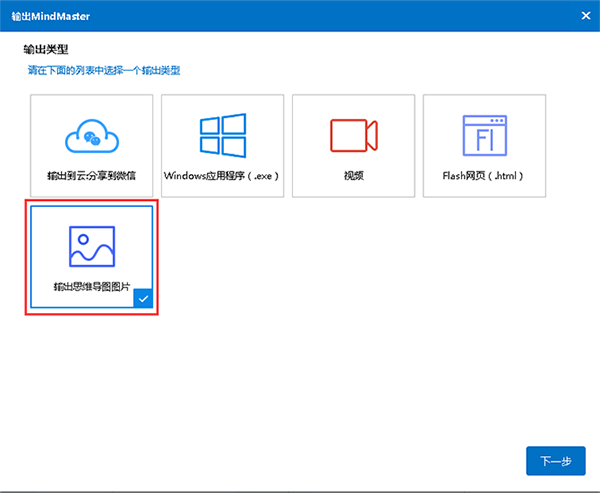Viewport: 600px width, 493px height.
Task: Click the Windows logo icon
Action: 222,135
